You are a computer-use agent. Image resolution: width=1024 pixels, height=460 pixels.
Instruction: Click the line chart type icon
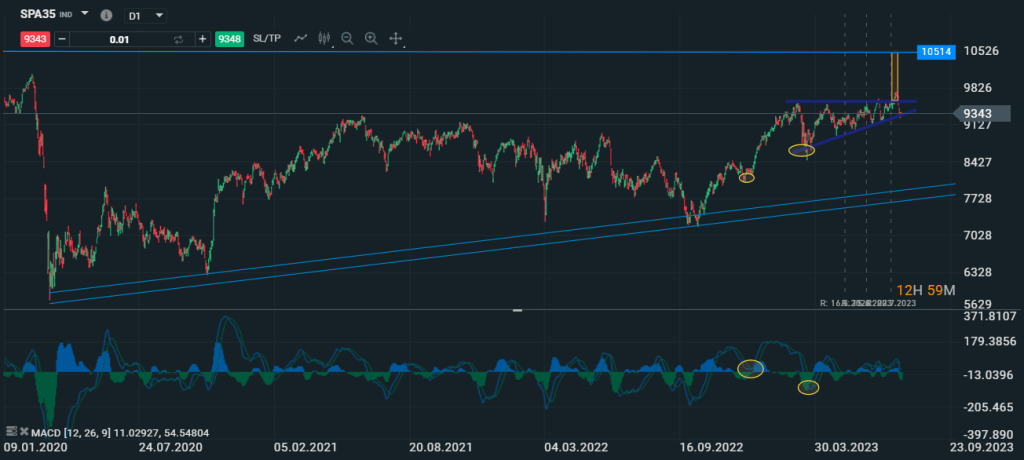point(300,39)
